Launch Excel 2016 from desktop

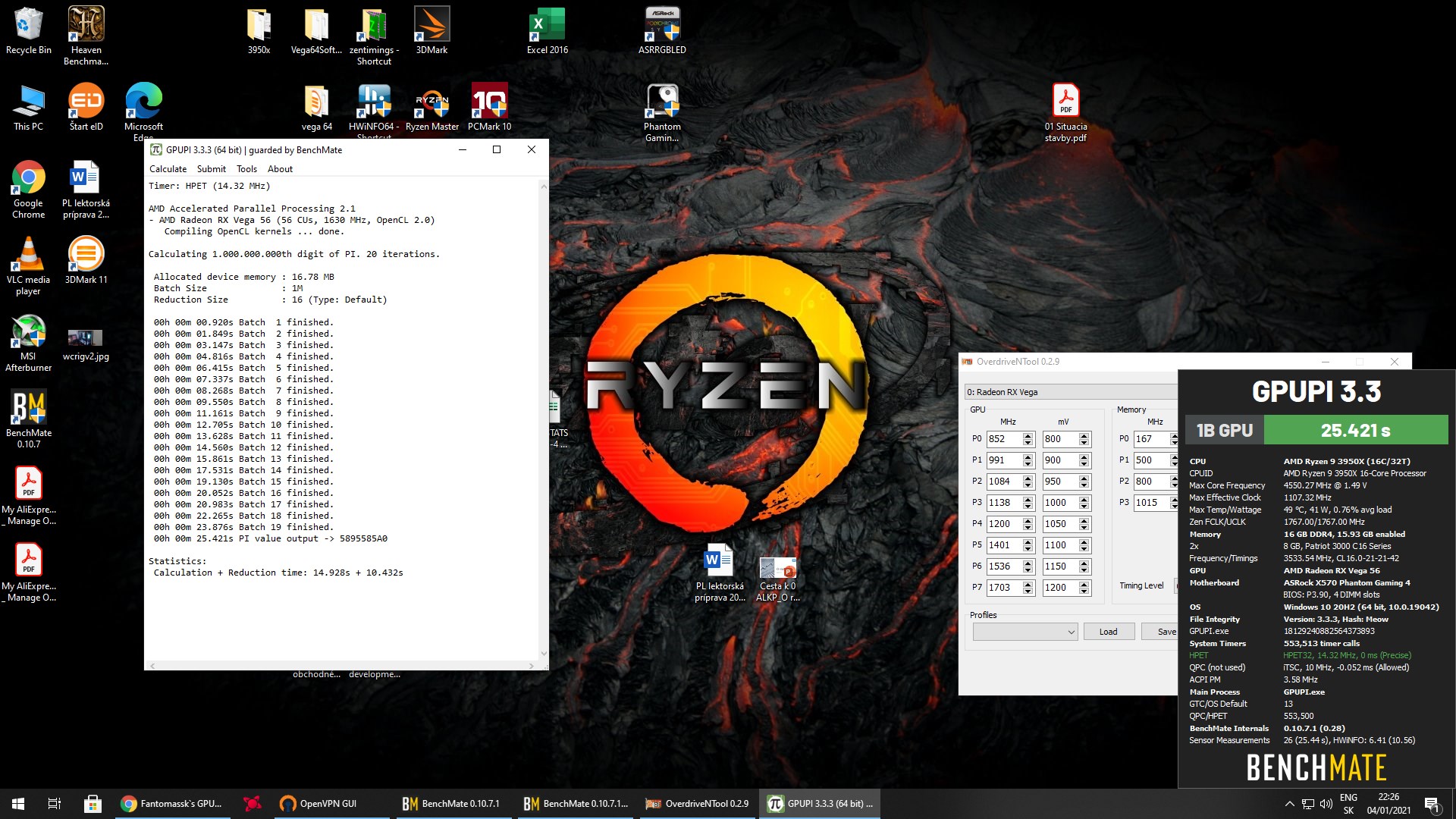pos(547,30)
